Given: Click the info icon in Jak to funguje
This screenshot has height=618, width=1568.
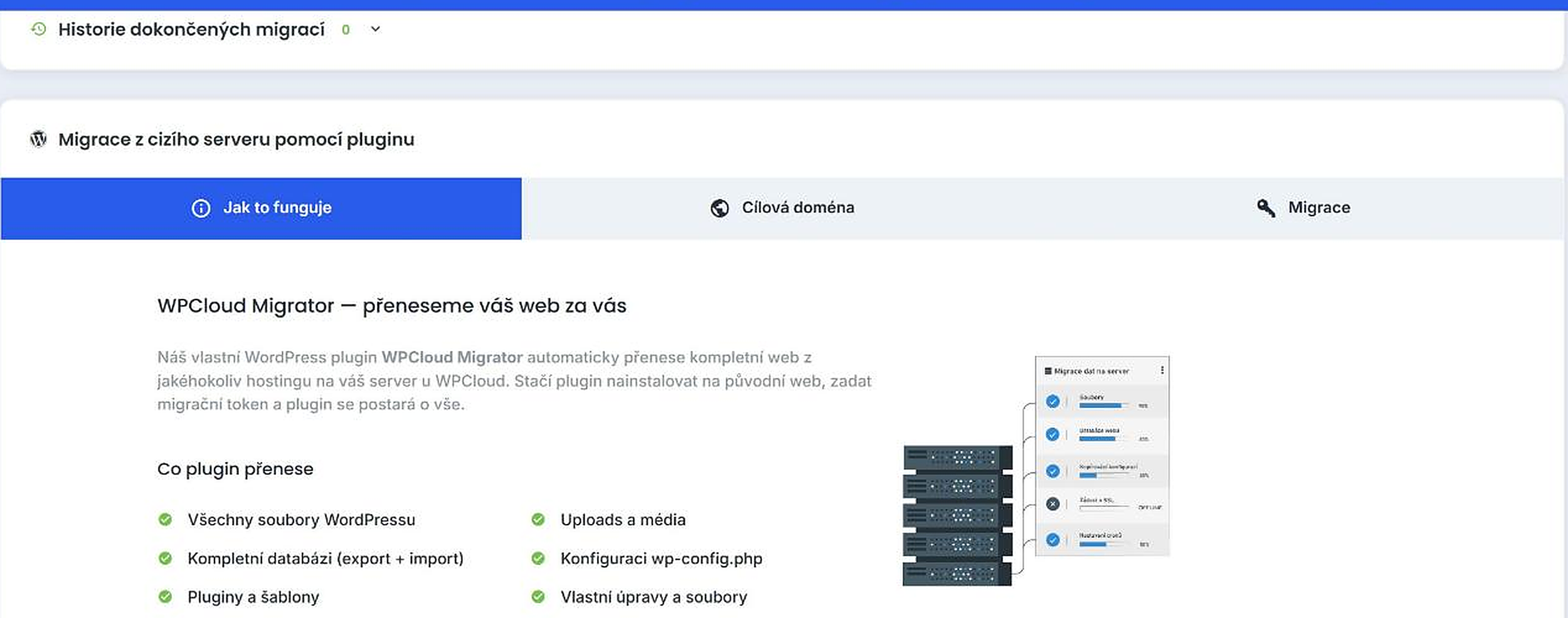Looking at the screenshot, I should click(x=201, y=208).
